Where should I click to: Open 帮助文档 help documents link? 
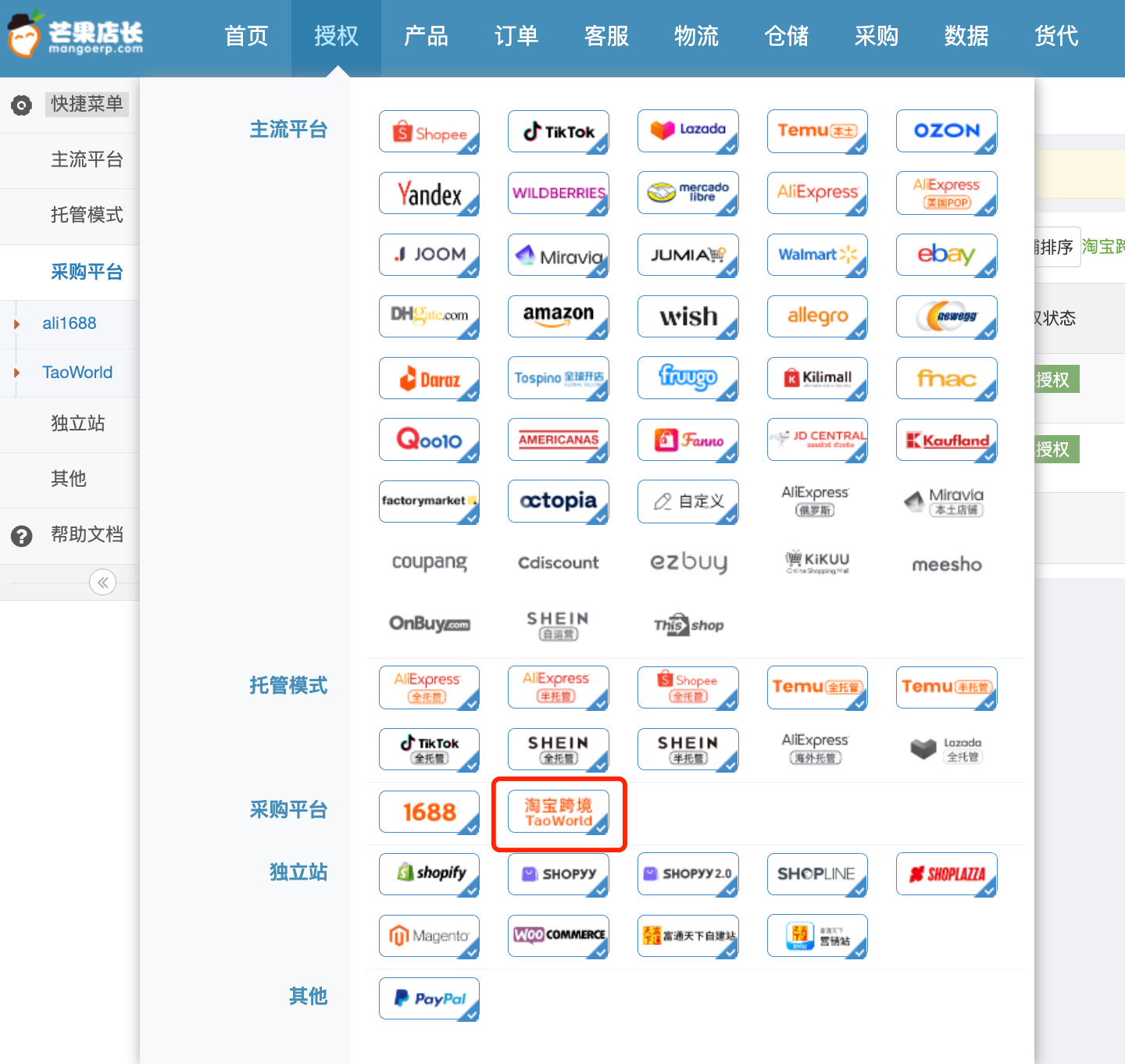(87, 534)
